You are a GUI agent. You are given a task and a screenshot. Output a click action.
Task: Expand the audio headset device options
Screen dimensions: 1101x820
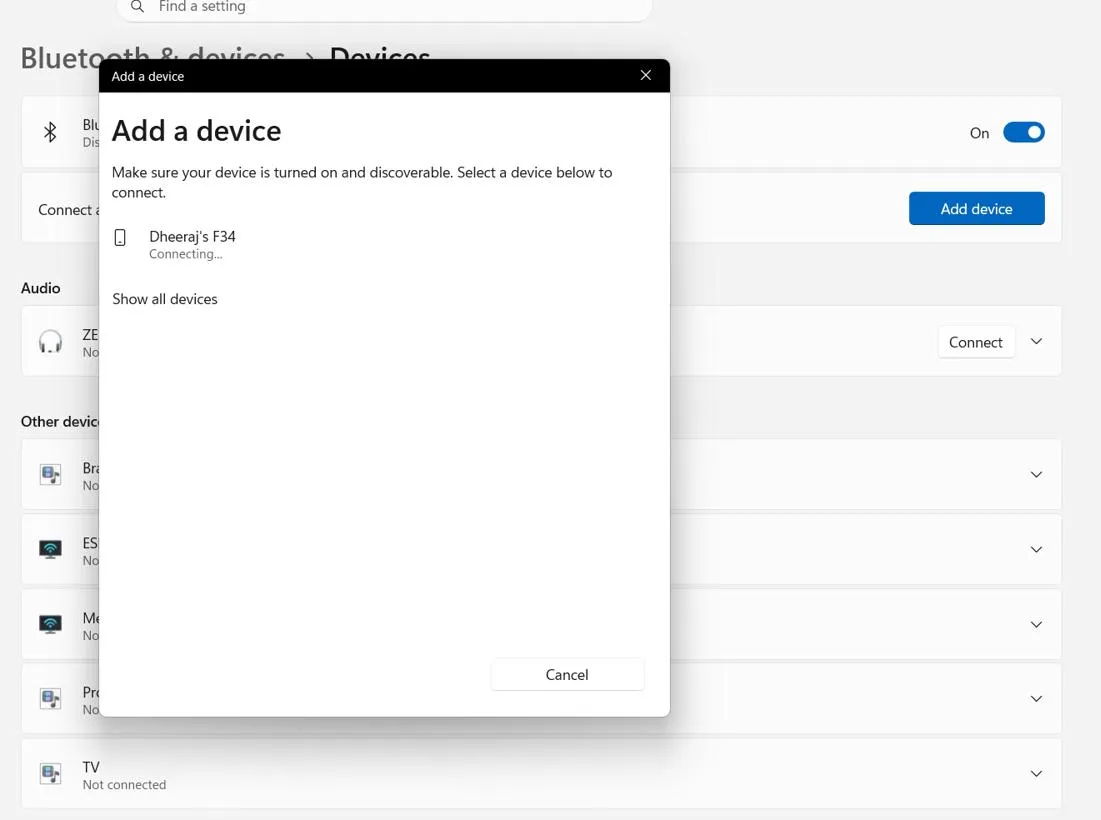[1036, 341]
